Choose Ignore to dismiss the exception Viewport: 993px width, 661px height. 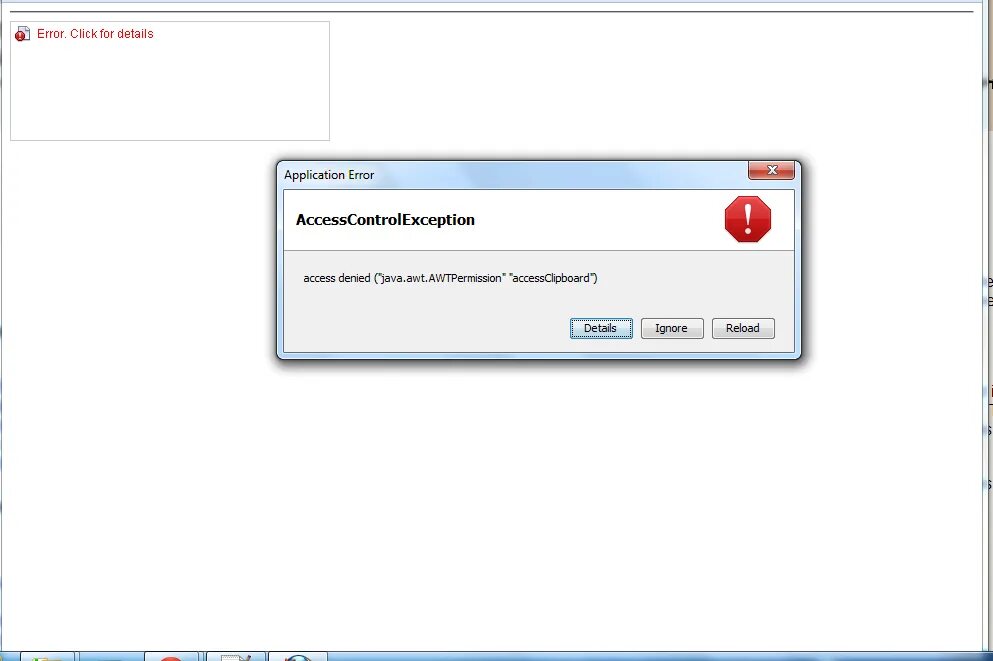(672, 329)
